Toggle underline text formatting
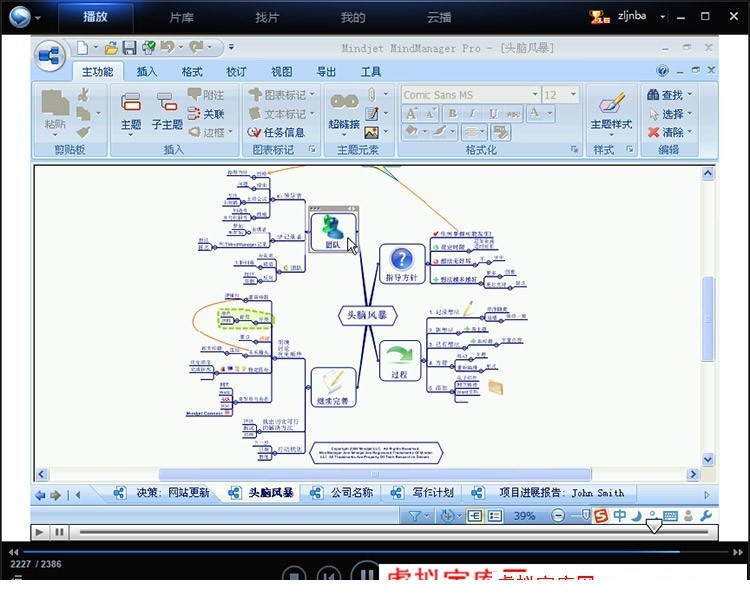The height and width of the screenshot is (603, 750). (x=493, y=113)
